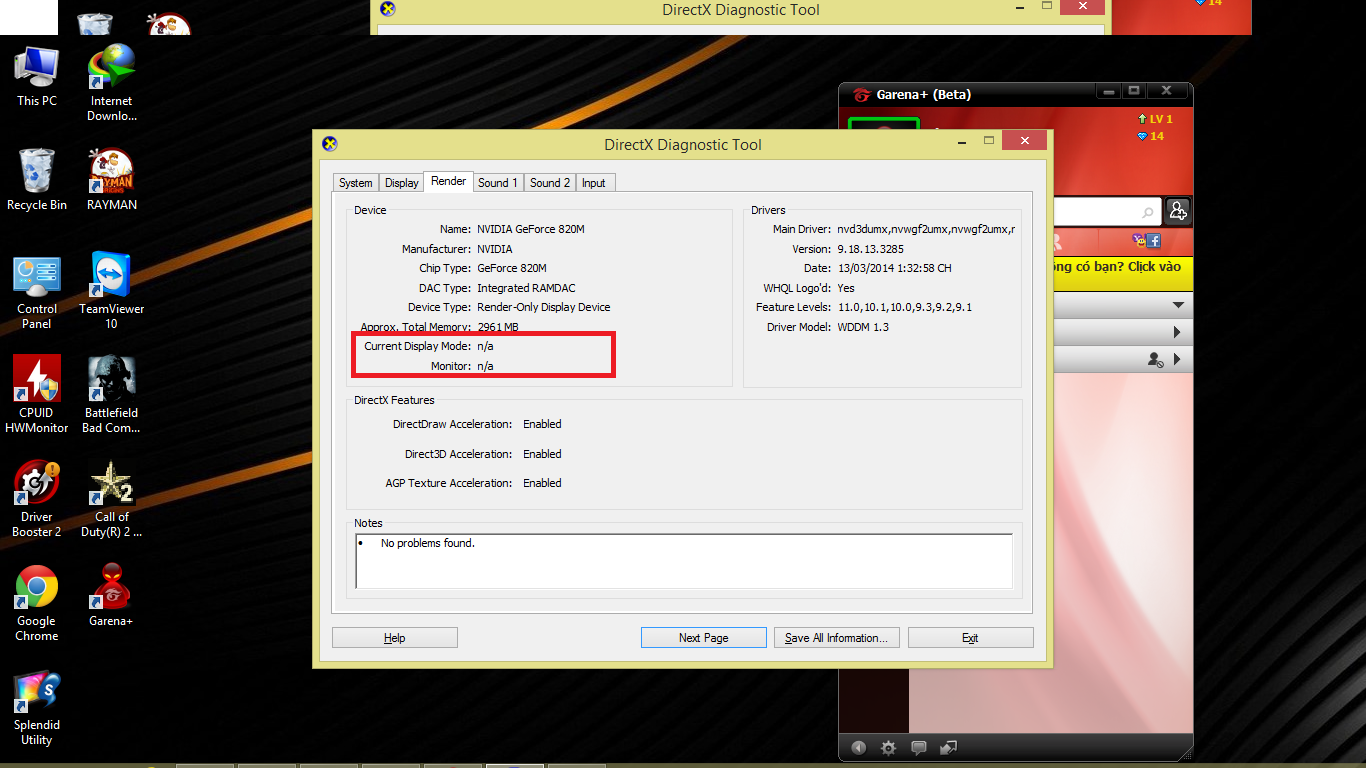Open Garena+ chat bubble icon
Screen dimensions: 1366x768
[x=919, y=748]
